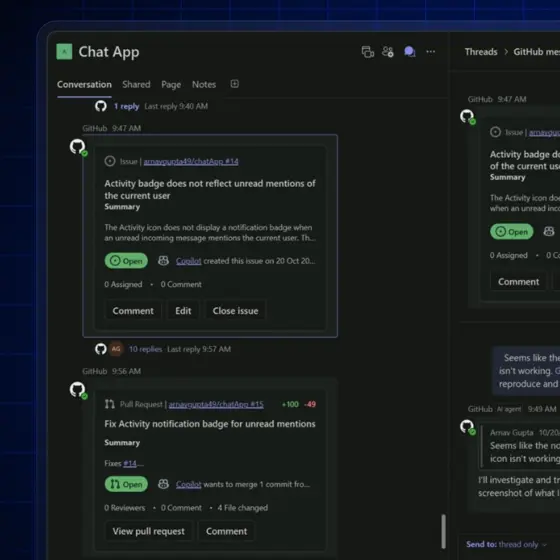Switch to the Conversation tab

84,85
